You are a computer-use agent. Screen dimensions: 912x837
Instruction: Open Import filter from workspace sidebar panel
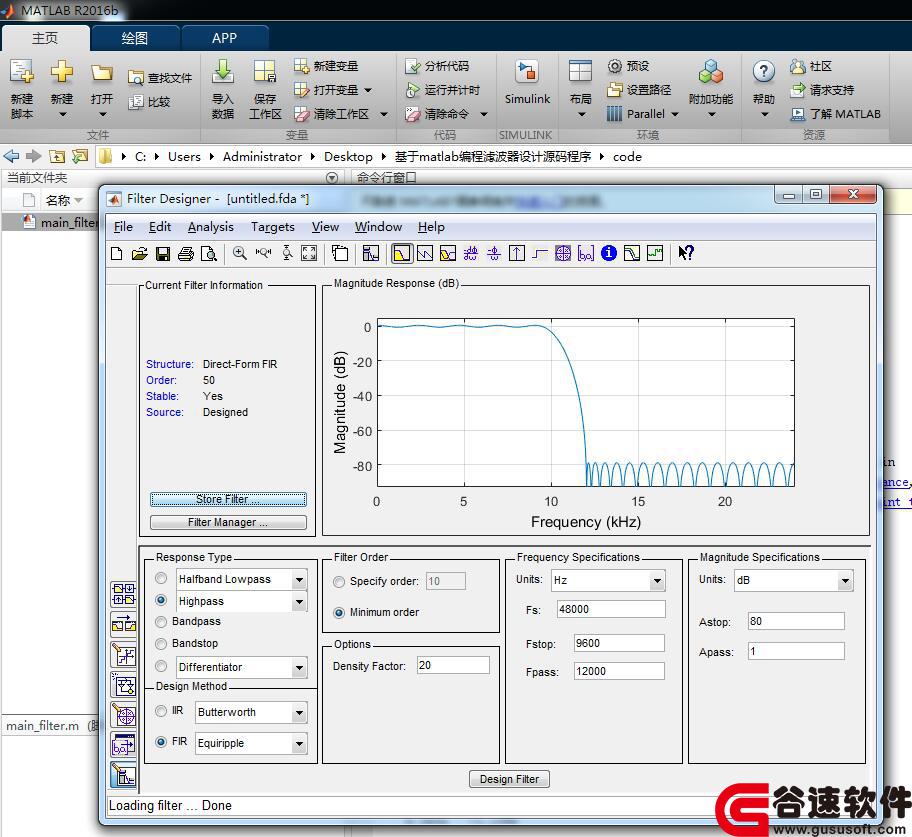pyautogui.click(x=123, y=745)
